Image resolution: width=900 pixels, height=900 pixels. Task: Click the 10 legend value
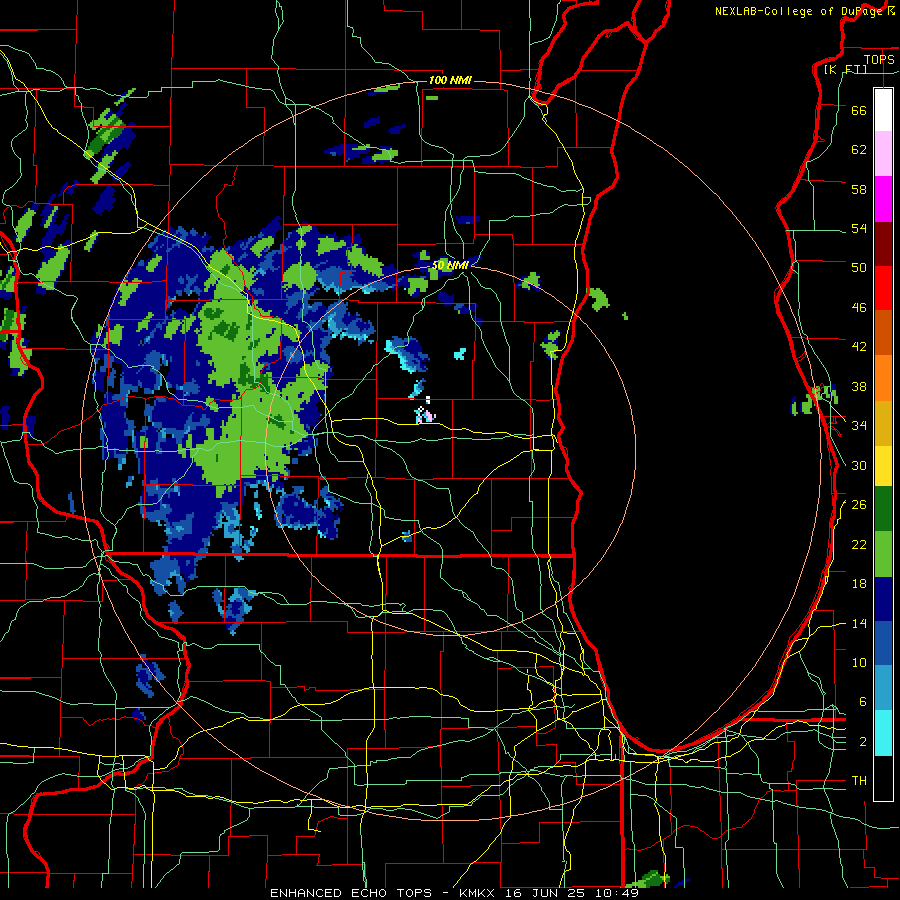point(859,662)
